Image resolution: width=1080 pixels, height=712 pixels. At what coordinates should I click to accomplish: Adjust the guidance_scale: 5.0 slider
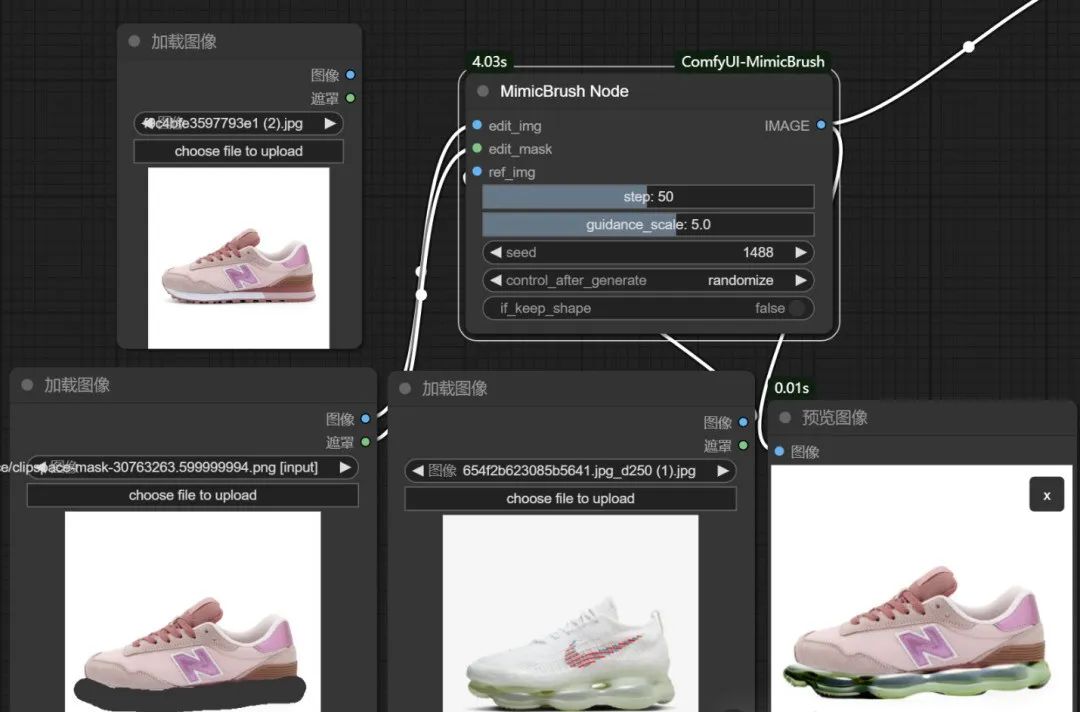coord(648,224)
